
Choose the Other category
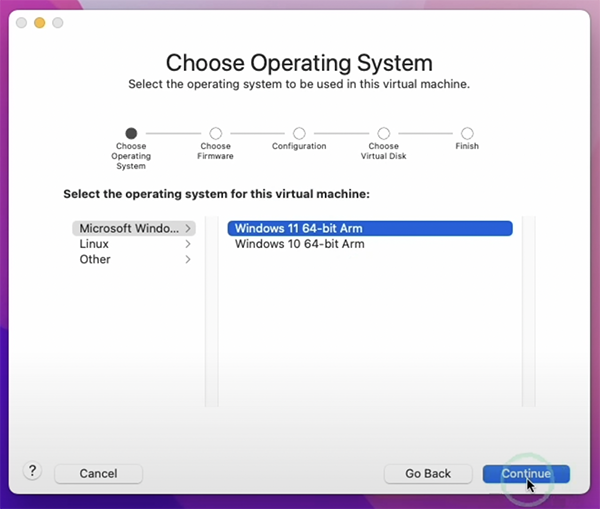pos(134,259)
